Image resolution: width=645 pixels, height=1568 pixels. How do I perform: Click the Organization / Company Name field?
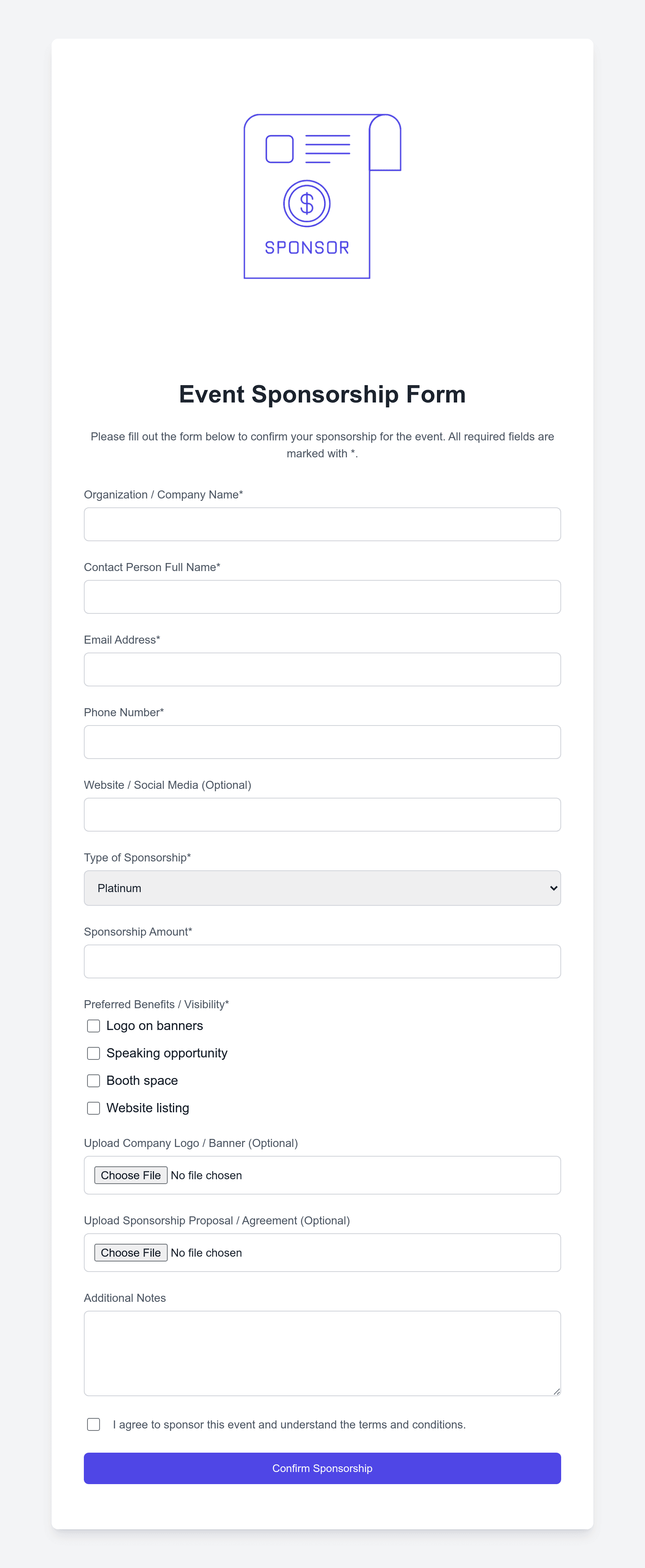(322, 523)
